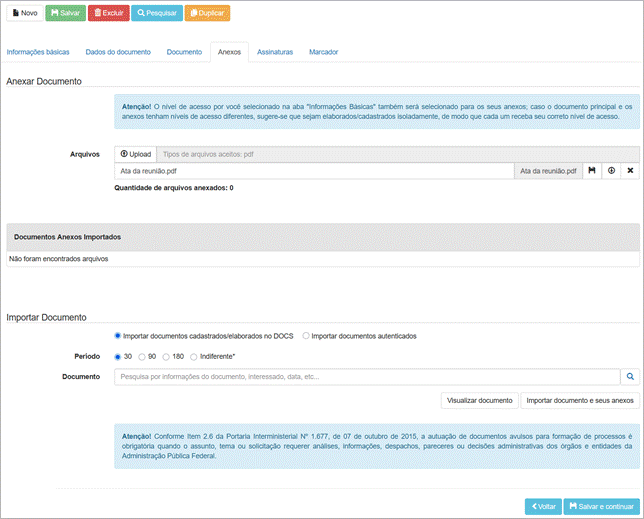The width and height of the screenshot is (644, 519).
Task: Click the Documento search input field
Action: click(366, 377)
